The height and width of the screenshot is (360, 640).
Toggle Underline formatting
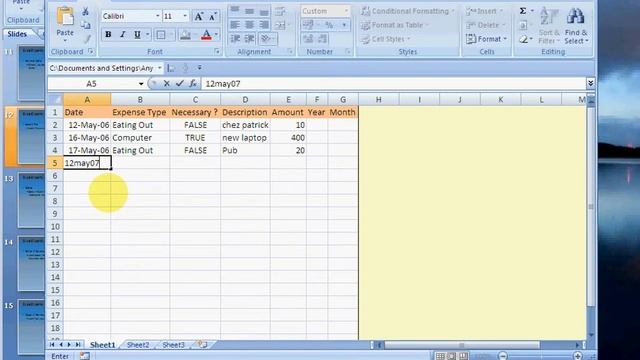point(137,35)
